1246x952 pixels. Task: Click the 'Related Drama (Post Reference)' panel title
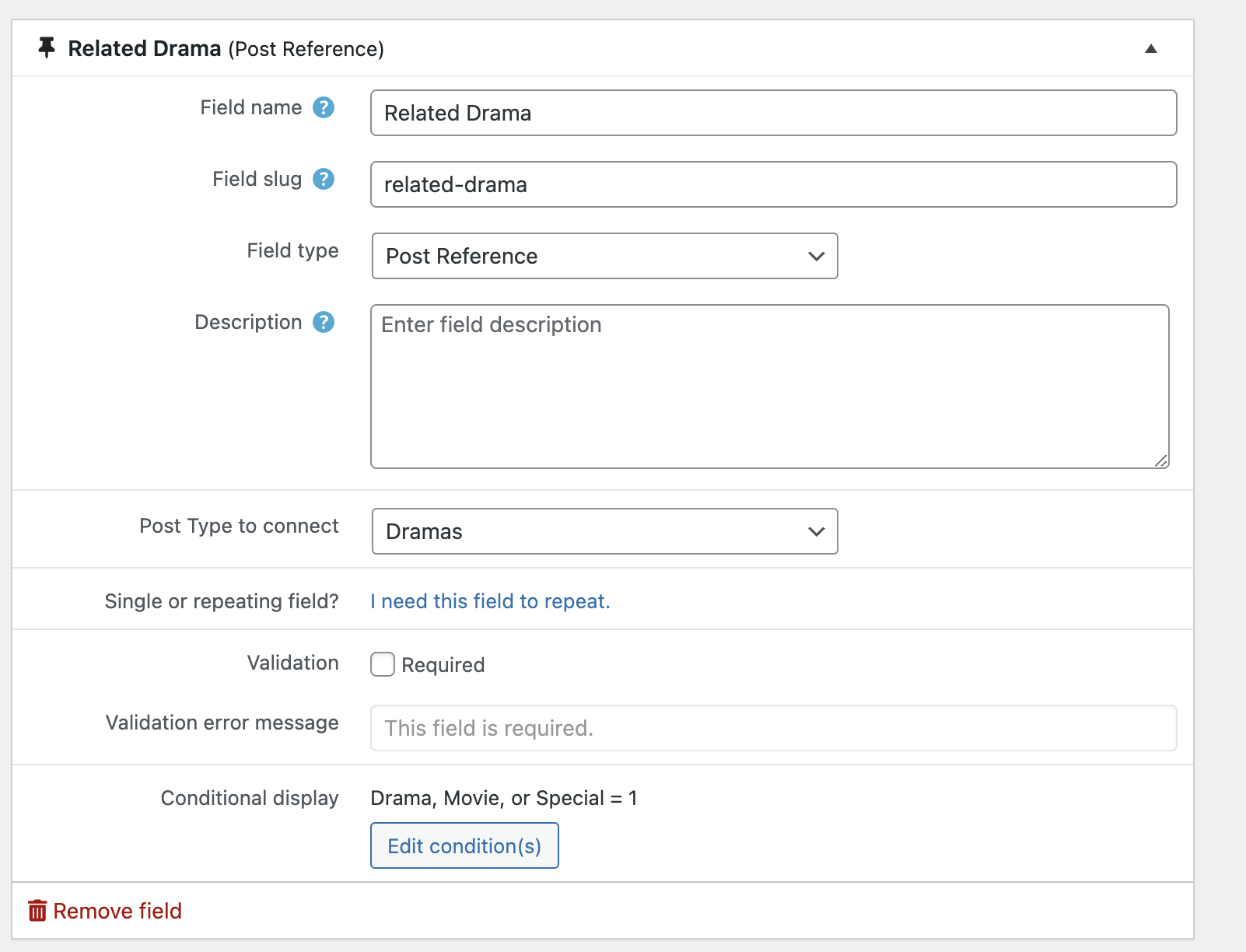point(226,48)
